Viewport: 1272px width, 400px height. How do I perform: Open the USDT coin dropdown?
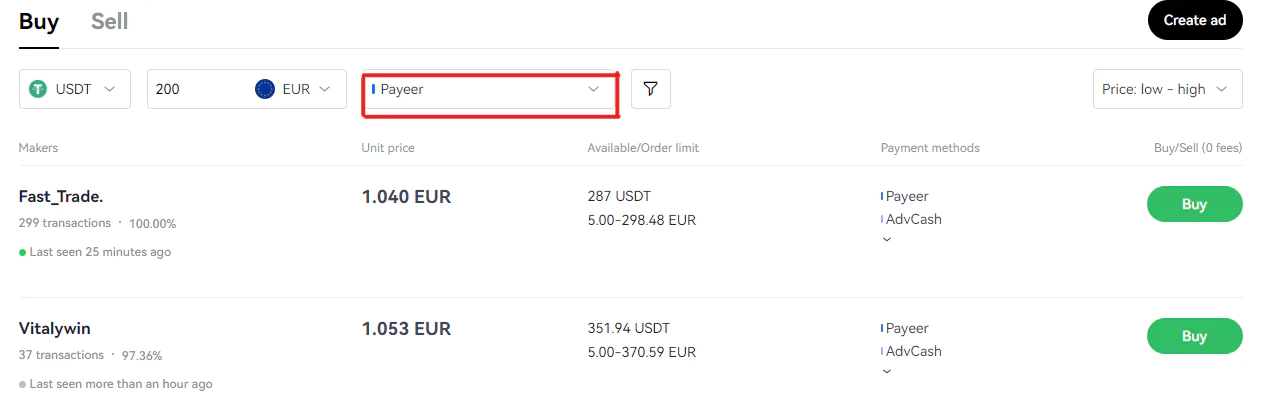tap(75, 89)
